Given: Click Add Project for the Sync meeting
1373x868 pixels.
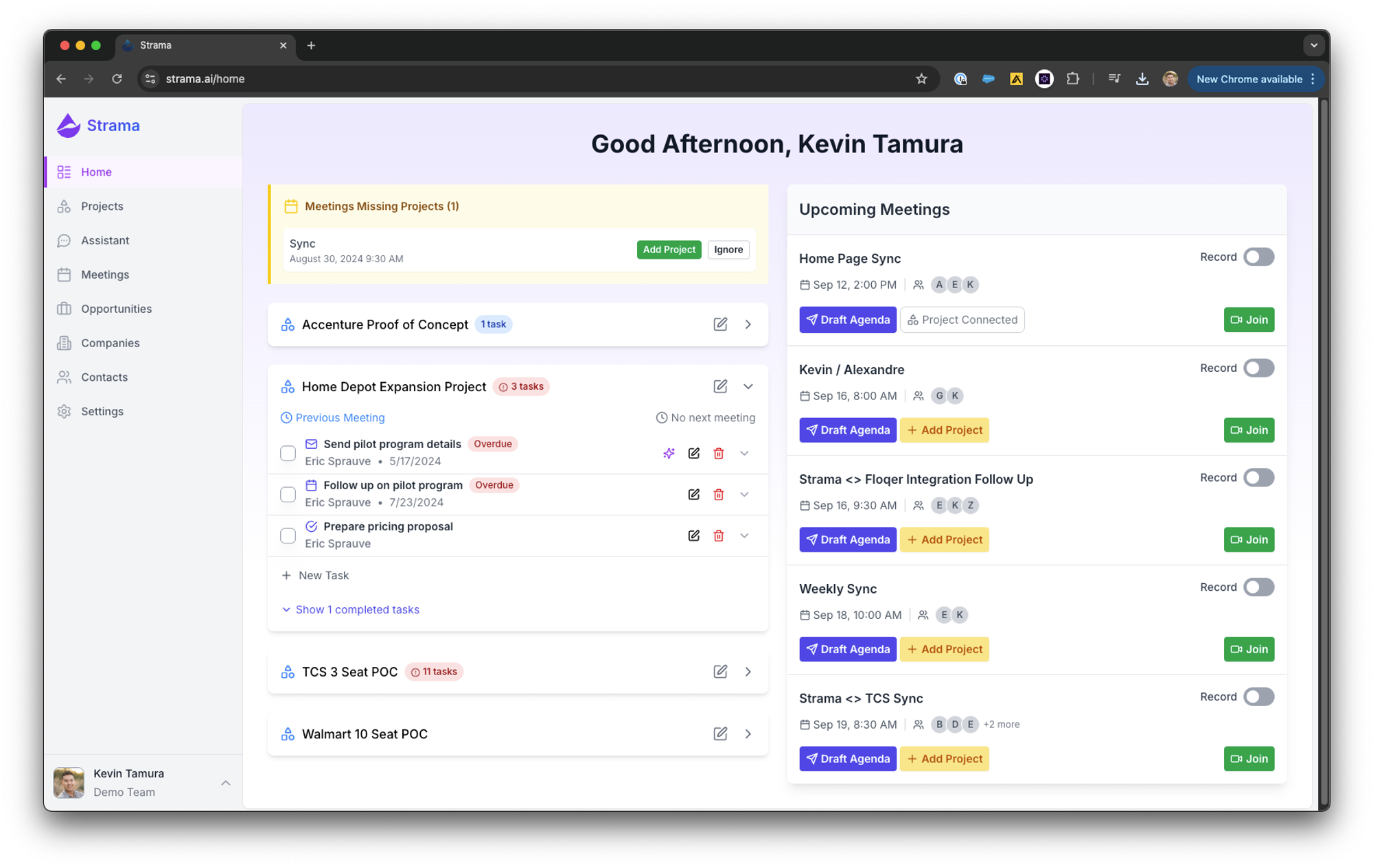Looking at the screenshot, I should [x=669, y=250].
